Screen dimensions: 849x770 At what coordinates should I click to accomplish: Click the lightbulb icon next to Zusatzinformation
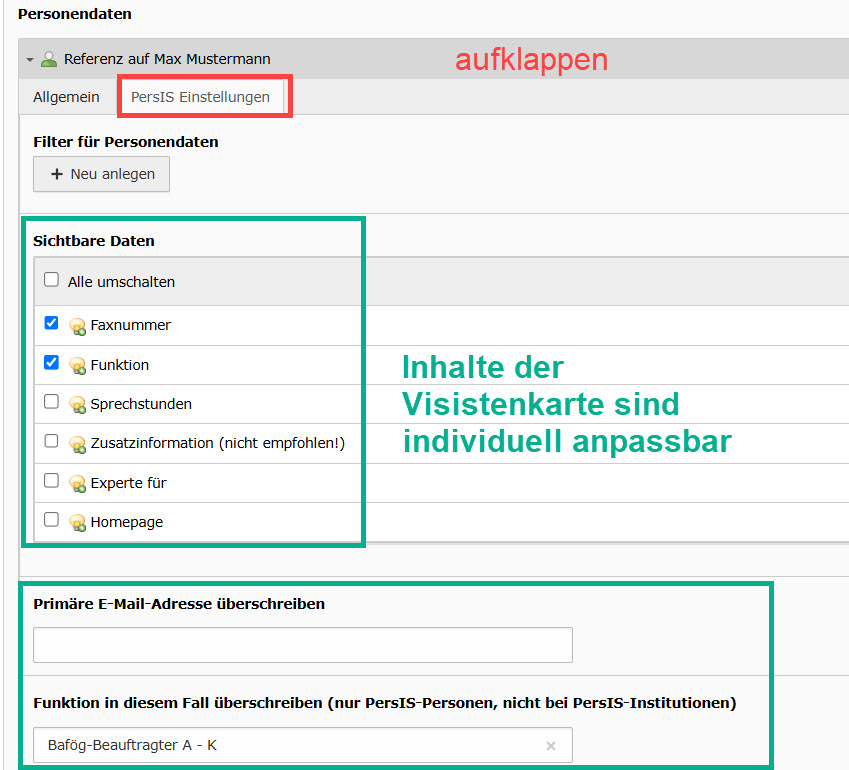[x=77, y=443]
